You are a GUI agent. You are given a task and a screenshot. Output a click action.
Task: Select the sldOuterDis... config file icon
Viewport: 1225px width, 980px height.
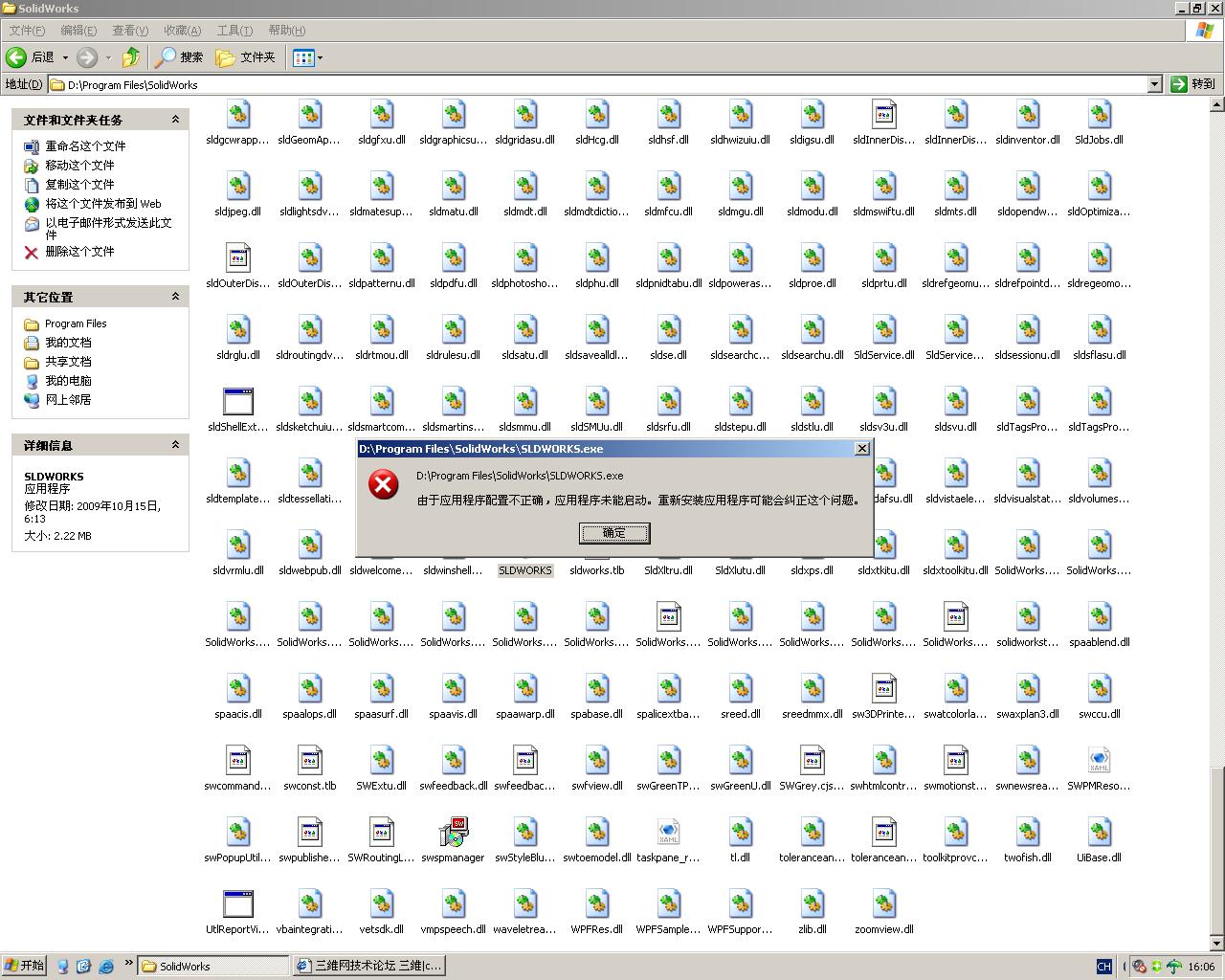coord(238,258)
